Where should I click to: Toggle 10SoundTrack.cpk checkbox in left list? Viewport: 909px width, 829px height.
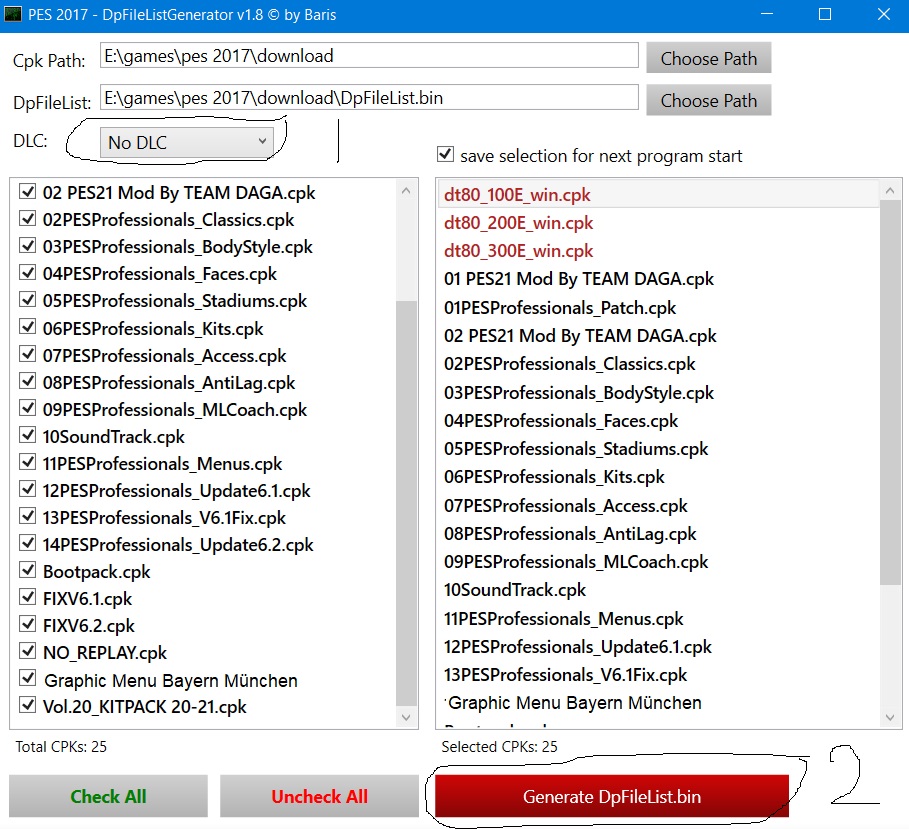click(27, 435)
